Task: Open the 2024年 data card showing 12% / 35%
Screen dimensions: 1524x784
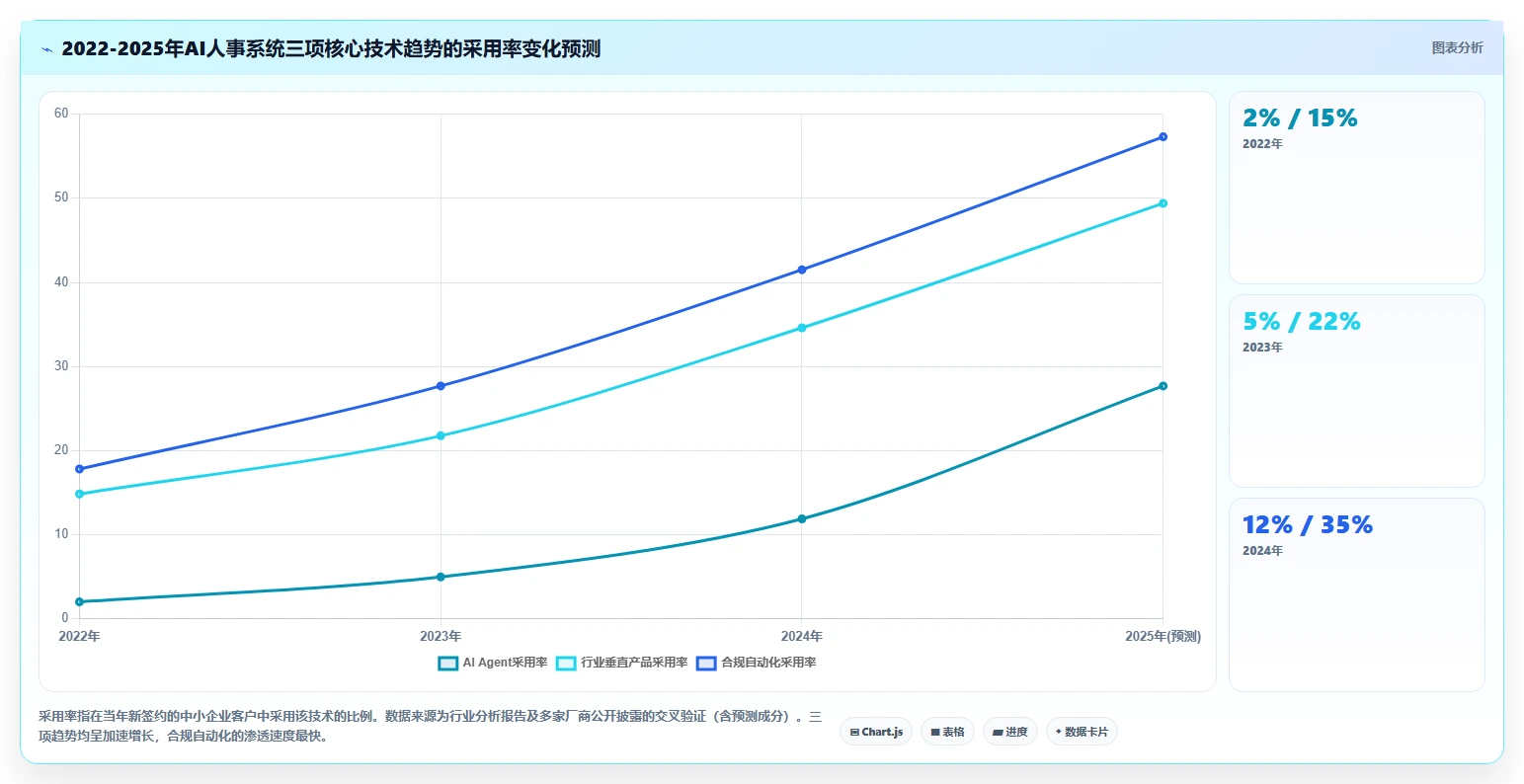Action: (x=1356, y=594)
